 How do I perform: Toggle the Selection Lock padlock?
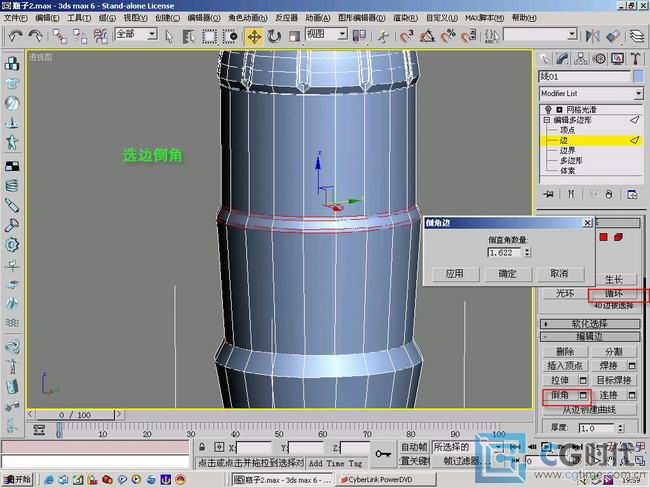[202, 447]
